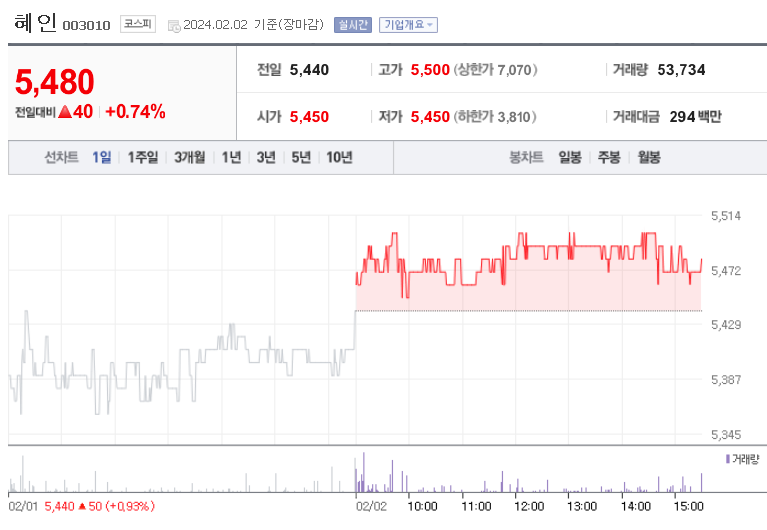Click the current price 5,480
This screenshot has height=530, width=767.
pyautogui.click(x=54, y=82)
